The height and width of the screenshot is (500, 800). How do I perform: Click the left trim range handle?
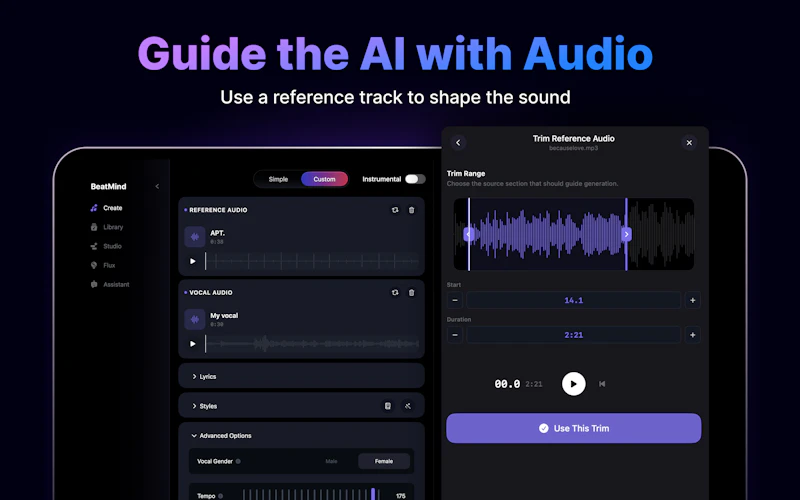[469, 234]
